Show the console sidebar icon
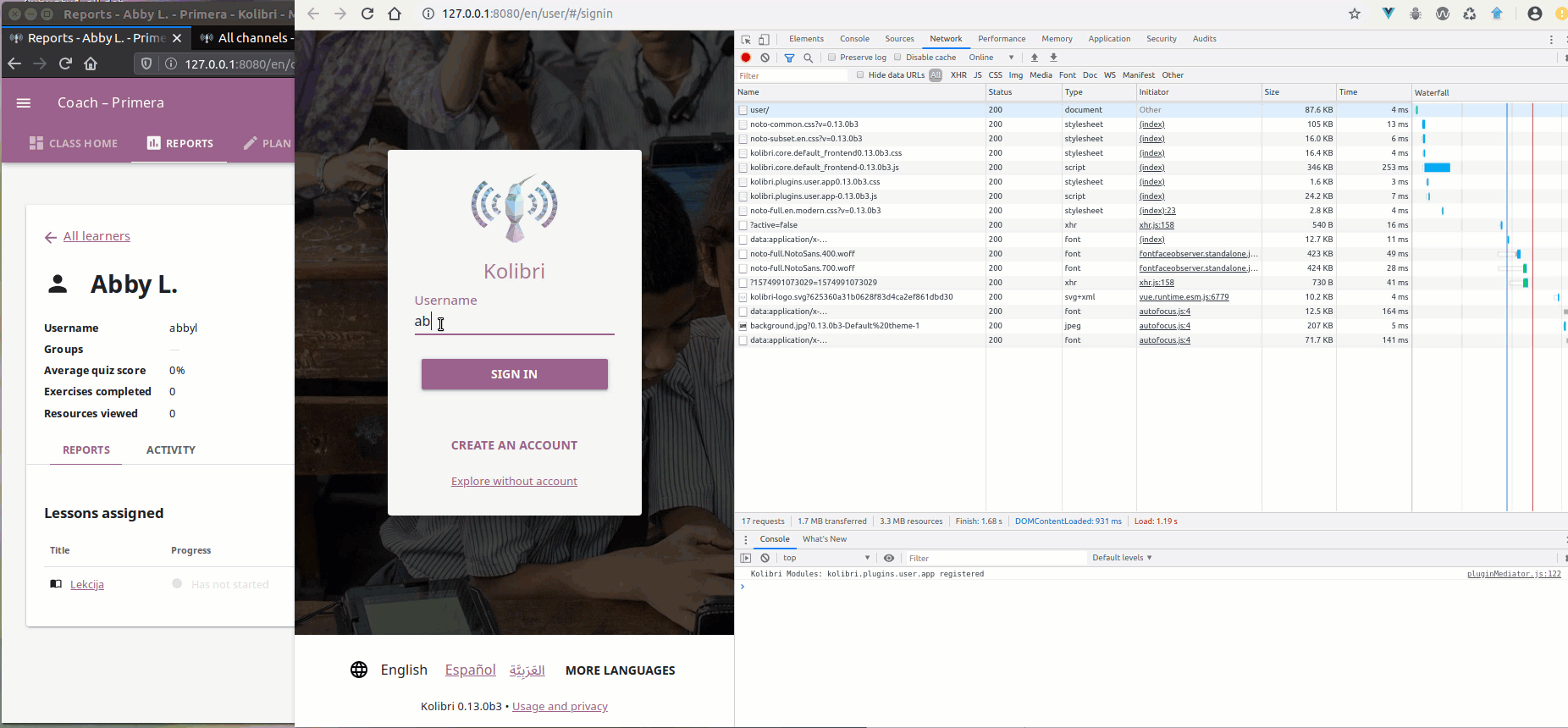 point(746,558)
